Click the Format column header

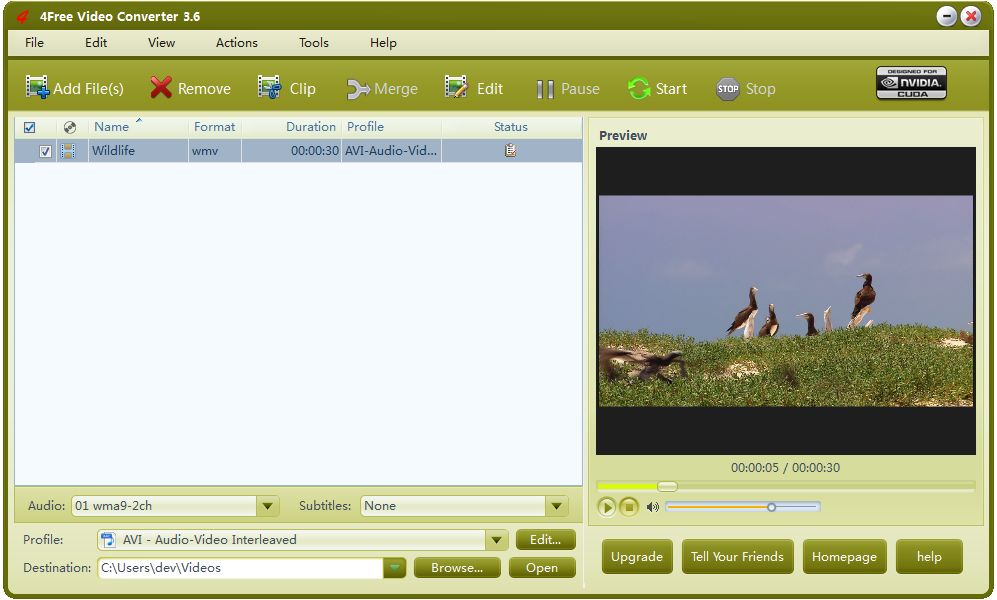[x=214, y=126]
